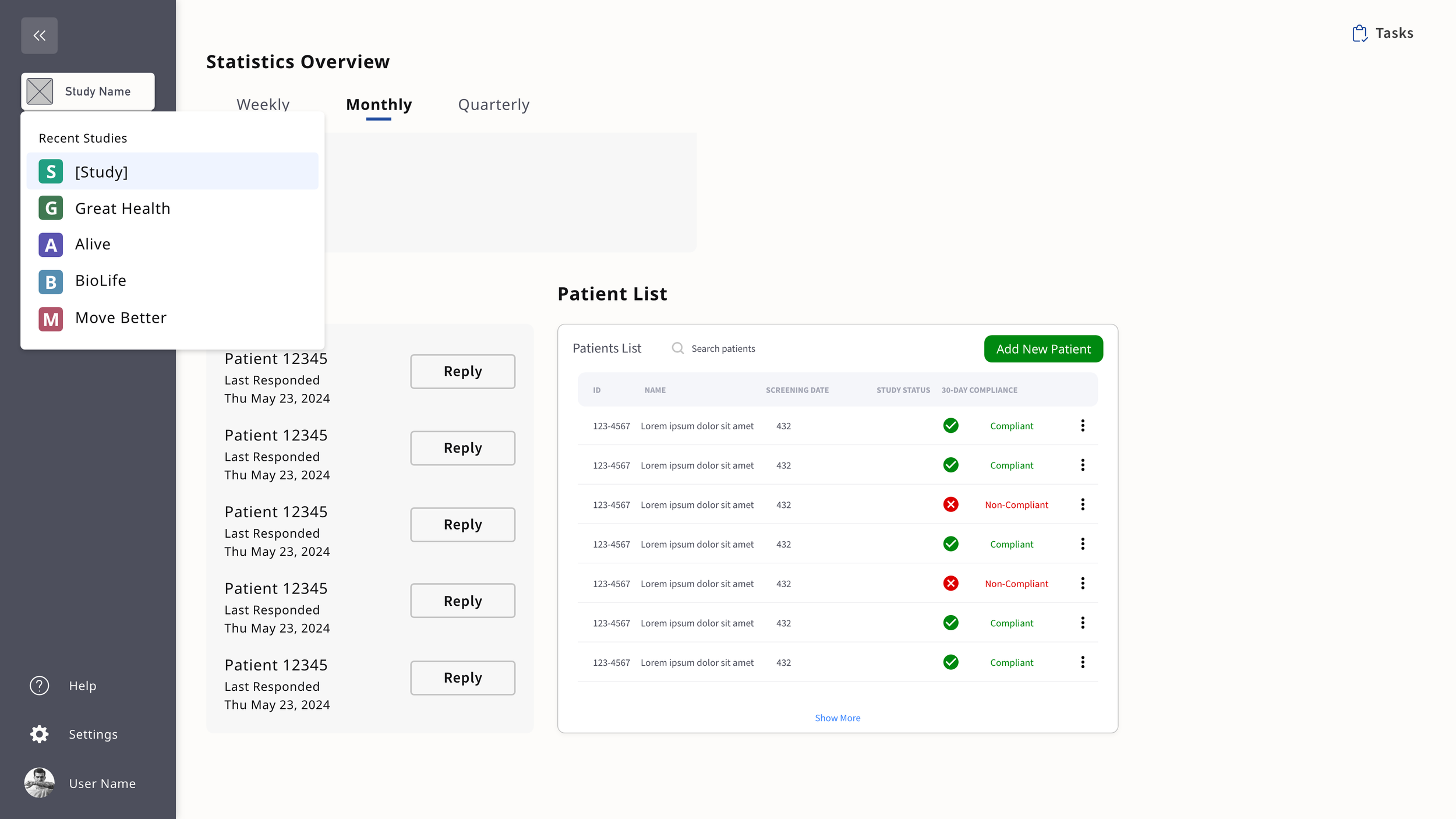Select the Monthly statistics tab
The image size is (1456, 819).
click(379, 105)
